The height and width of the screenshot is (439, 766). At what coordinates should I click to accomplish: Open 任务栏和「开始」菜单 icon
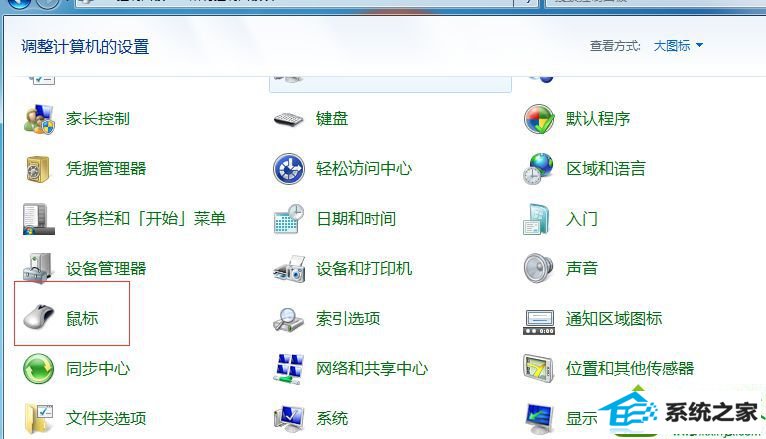tap(38, 219)
